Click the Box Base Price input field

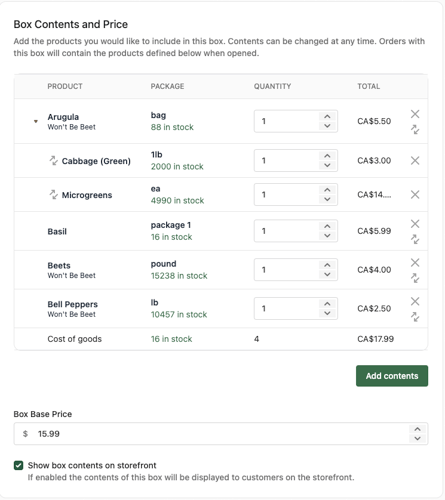tap(221, 434)
